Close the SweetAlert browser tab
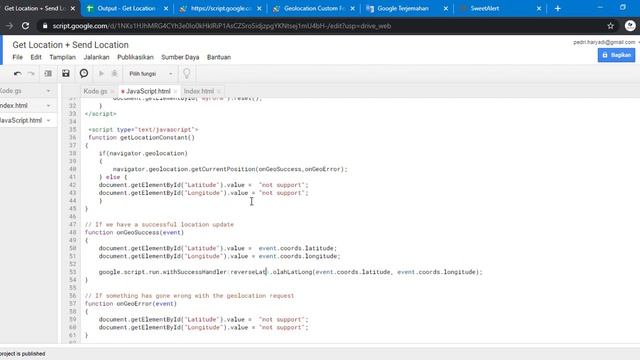The width and height of the screenshot is (640, 360). tap(539, 8)
